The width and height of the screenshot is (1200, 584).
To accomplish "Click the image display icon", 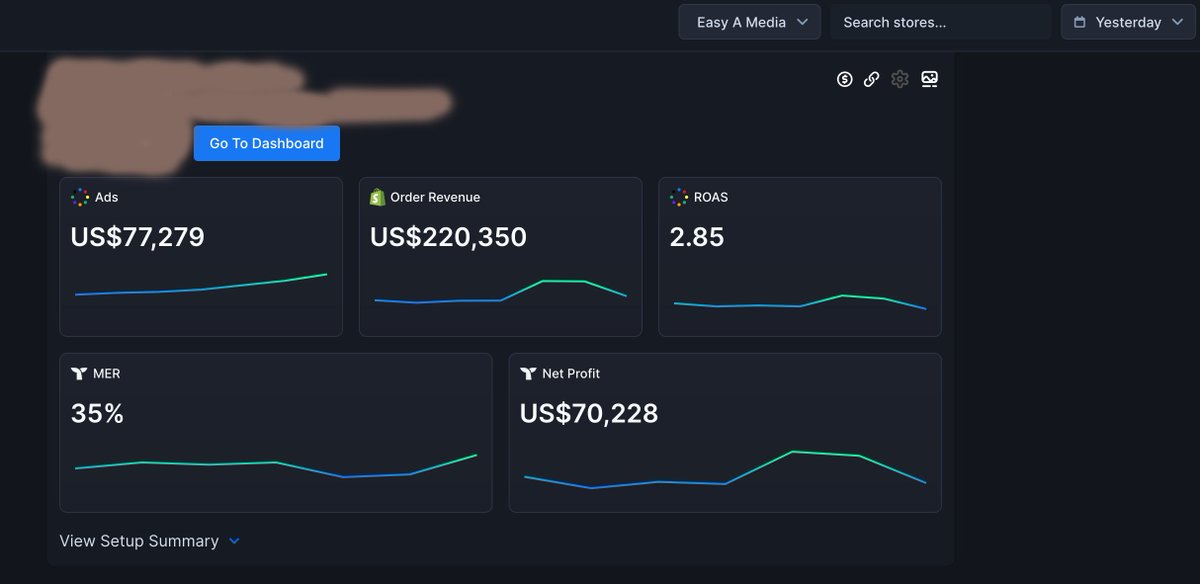I will (x=929, y=79).
